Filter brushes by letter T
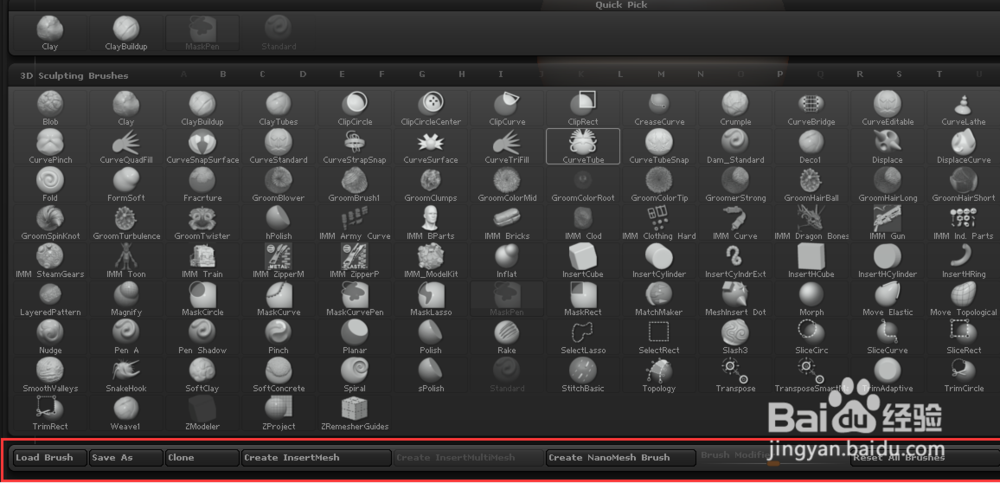The height and width of the screenshot is (483, 1000). [x=939, y=75]
